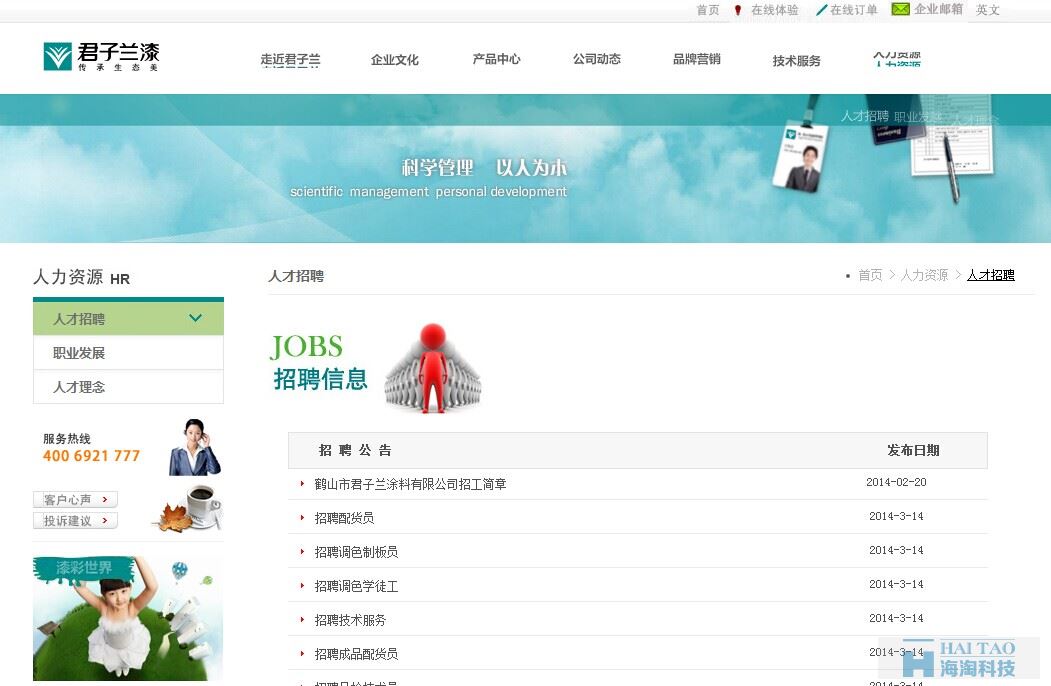
Task: Click the date in the 招聘调色制板员 row
Action: pos(896,551)
